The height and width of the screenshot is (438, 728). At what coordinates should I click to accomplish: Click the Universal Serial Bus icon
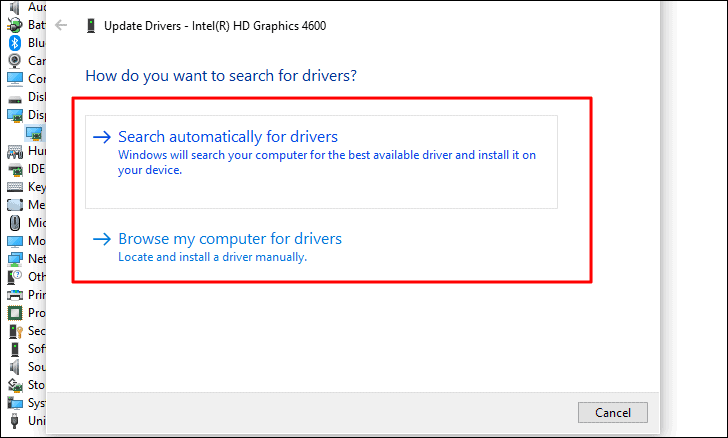pos(15,421)
